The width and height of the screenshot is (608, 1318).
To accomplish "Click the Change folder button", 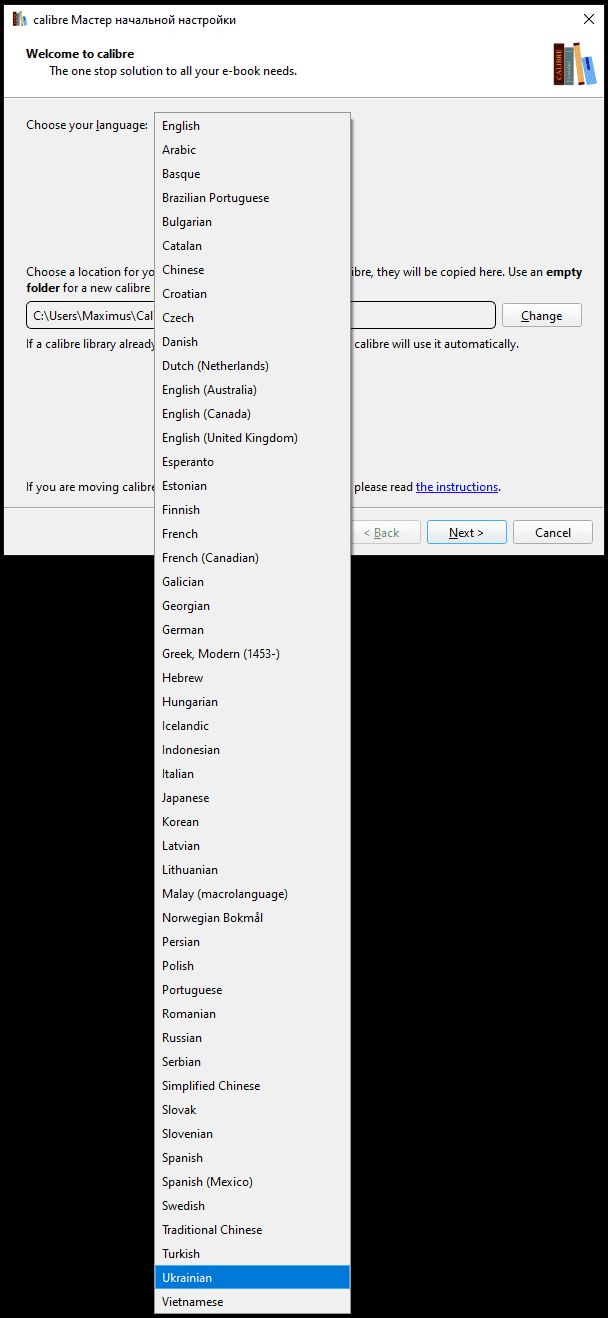I will 541,315.
